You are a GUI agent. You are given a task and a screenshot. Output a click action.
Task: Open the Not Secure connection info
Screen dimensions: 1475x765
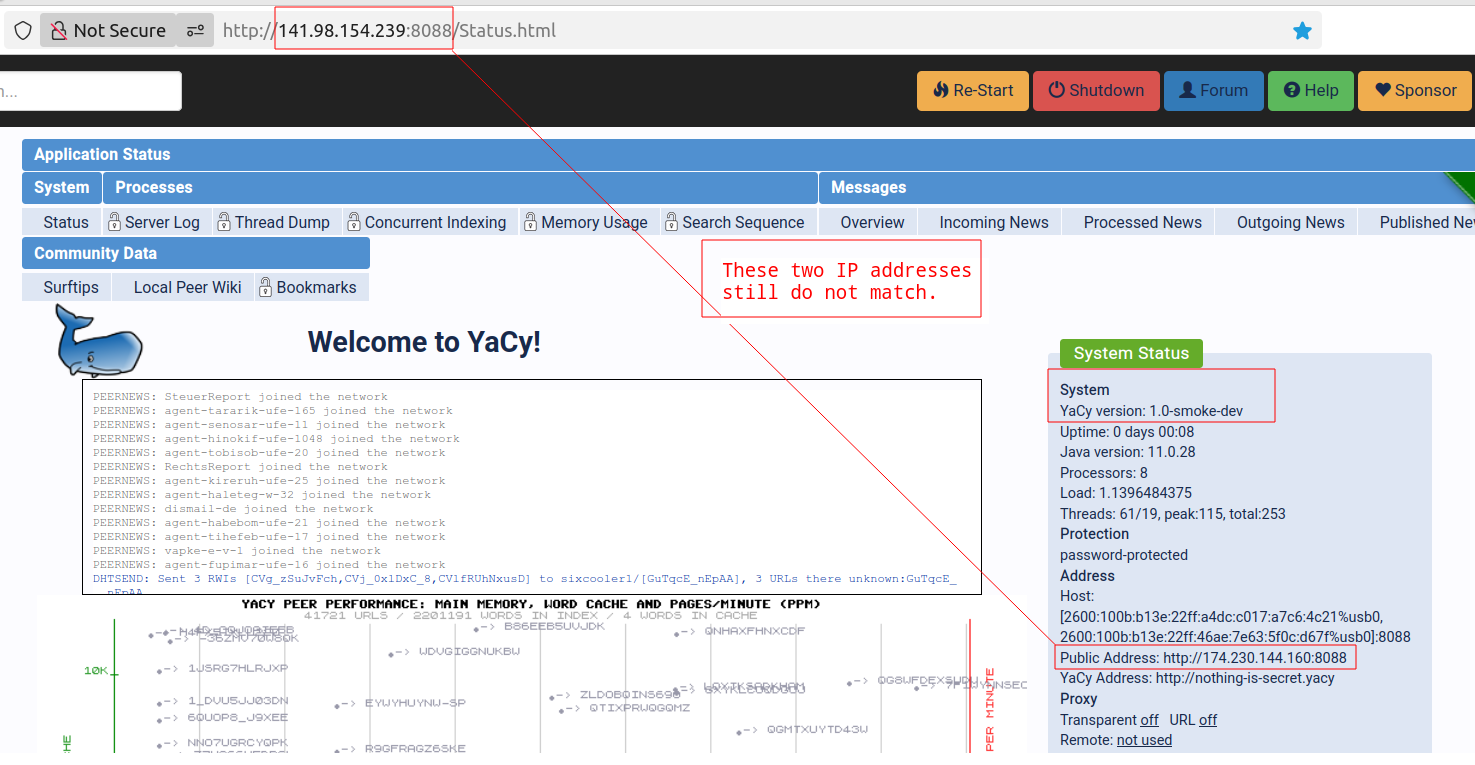coord(108,31)
